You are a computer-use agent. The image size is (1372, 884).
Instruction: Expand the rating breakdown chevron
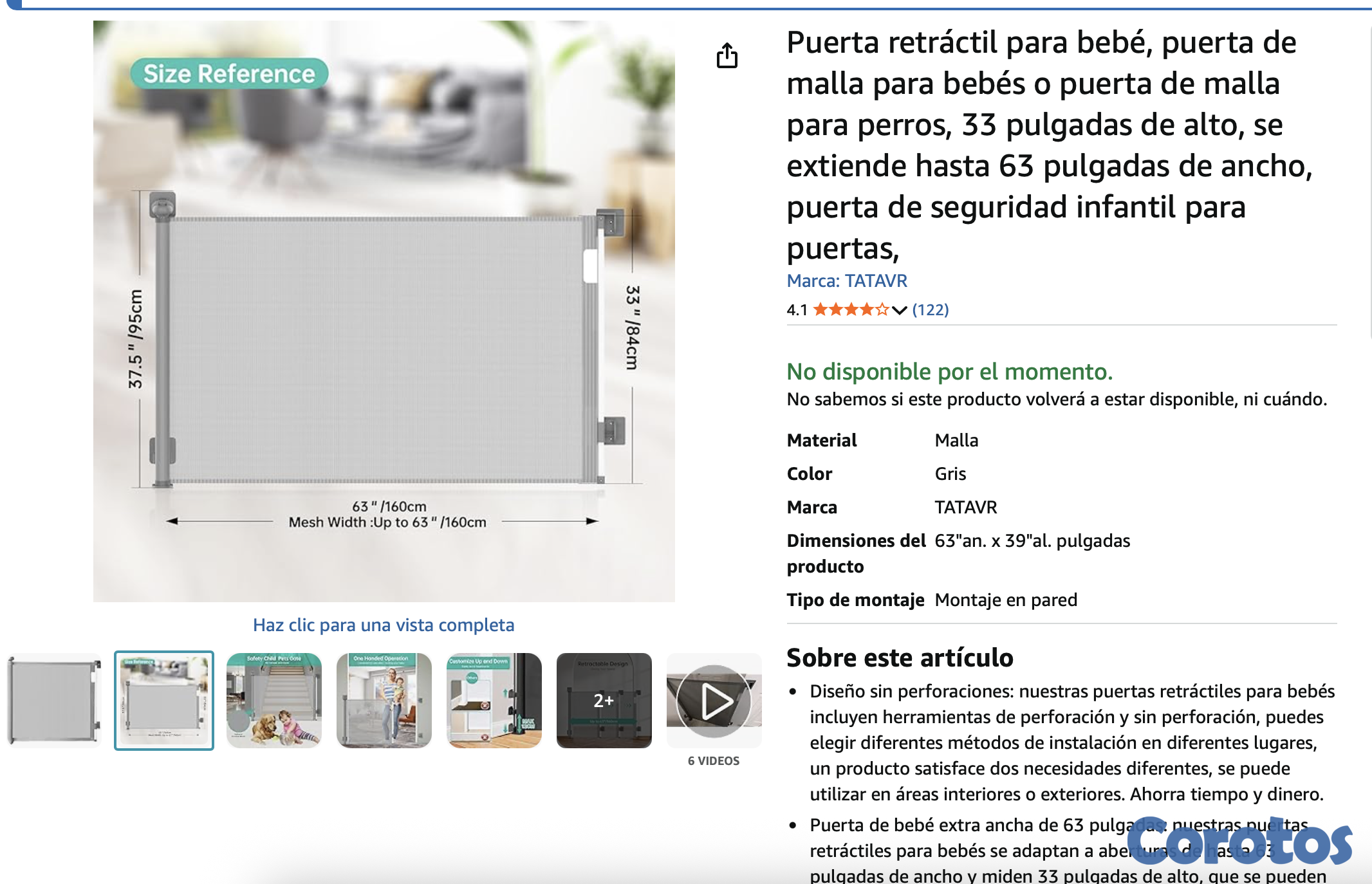click(900, 311)
